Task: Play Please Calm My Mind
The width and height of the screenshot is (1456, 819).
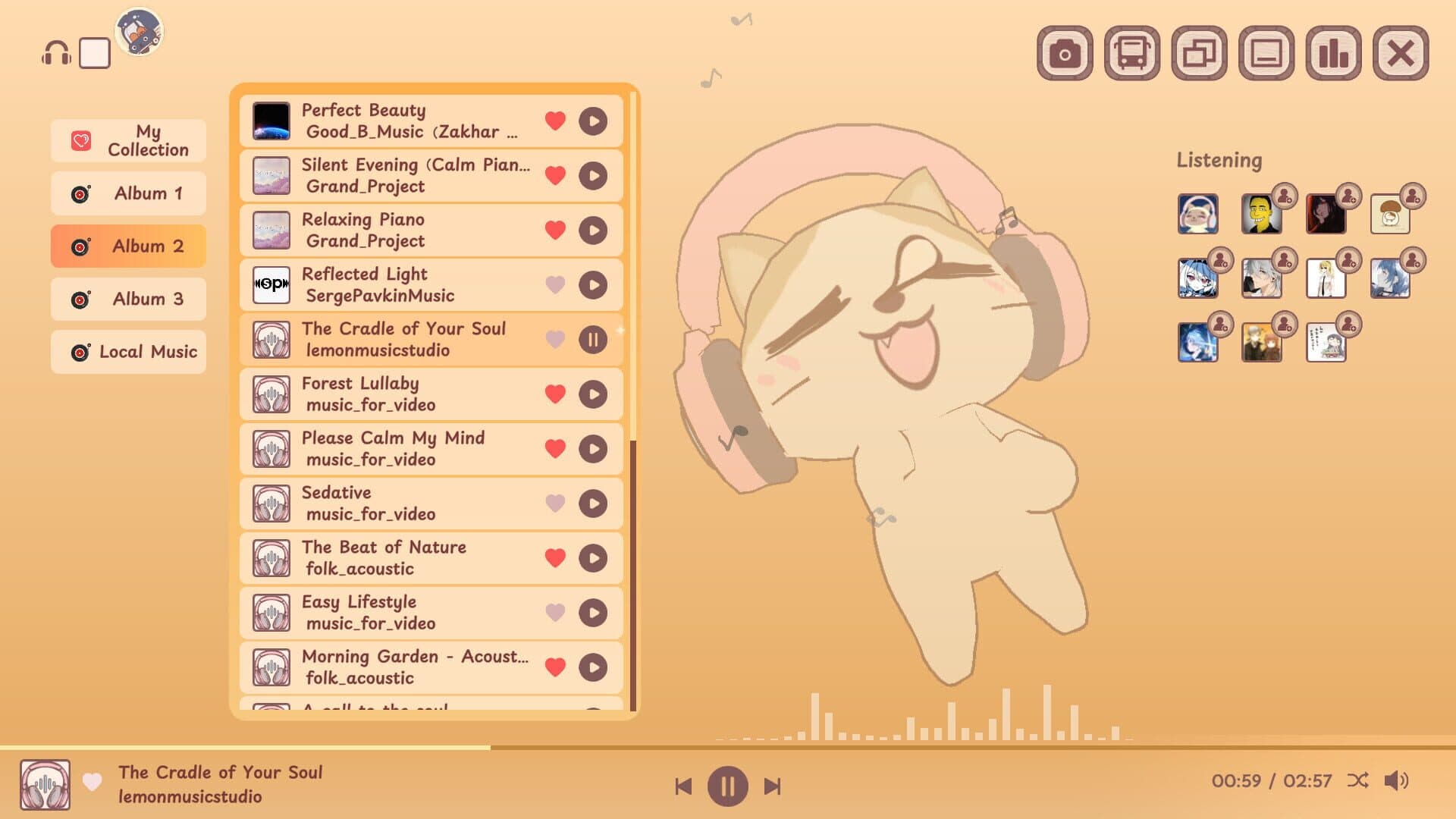Action: (x=593, y=449)
